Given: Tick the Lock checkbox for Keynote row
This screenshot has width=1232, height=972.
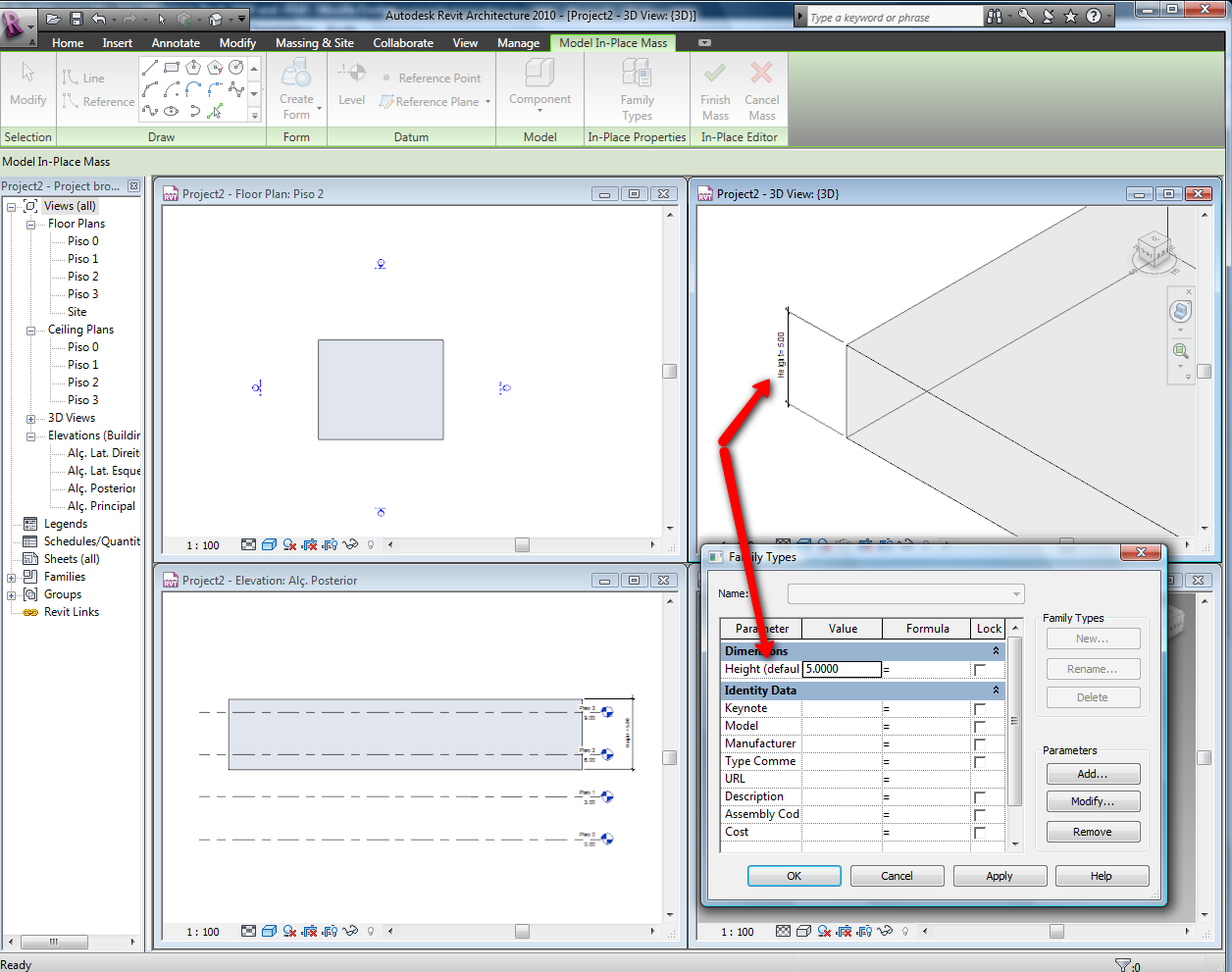Looking at the screenshot, I should tap(980, 709).
